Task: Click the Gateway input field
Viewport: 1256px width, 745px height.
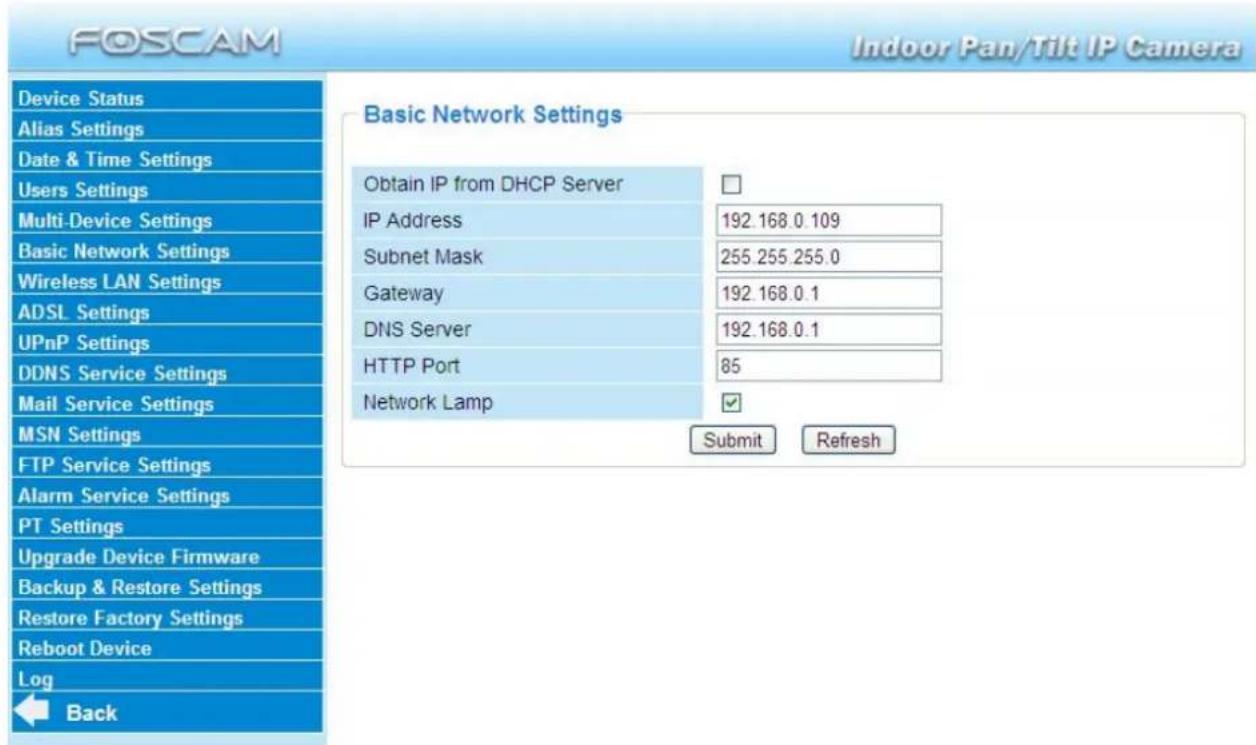Action: click(829, 293)
